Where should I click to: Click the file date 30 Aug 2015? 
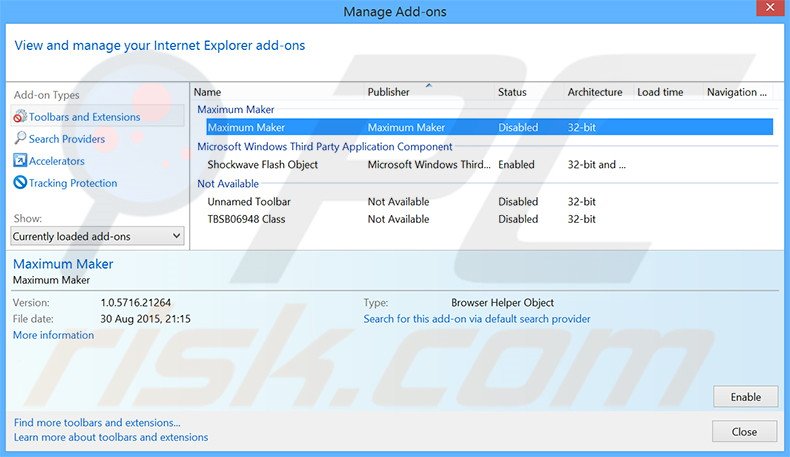[x=145, y=319]
